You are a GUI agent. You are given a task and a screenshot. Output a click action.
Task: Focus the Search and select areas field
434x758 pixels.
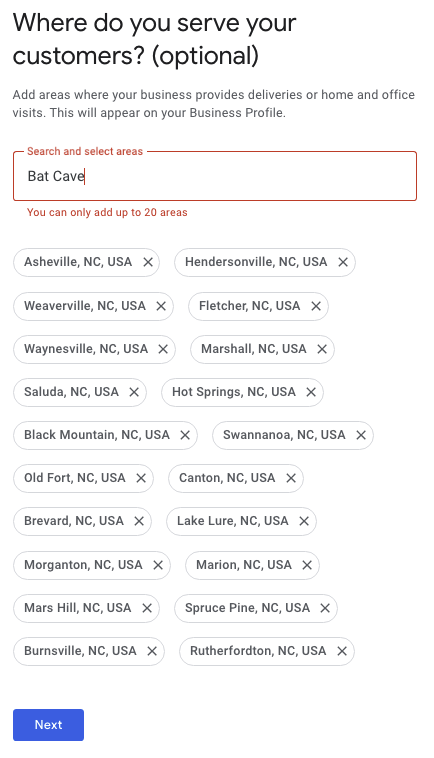coord(215,176)
